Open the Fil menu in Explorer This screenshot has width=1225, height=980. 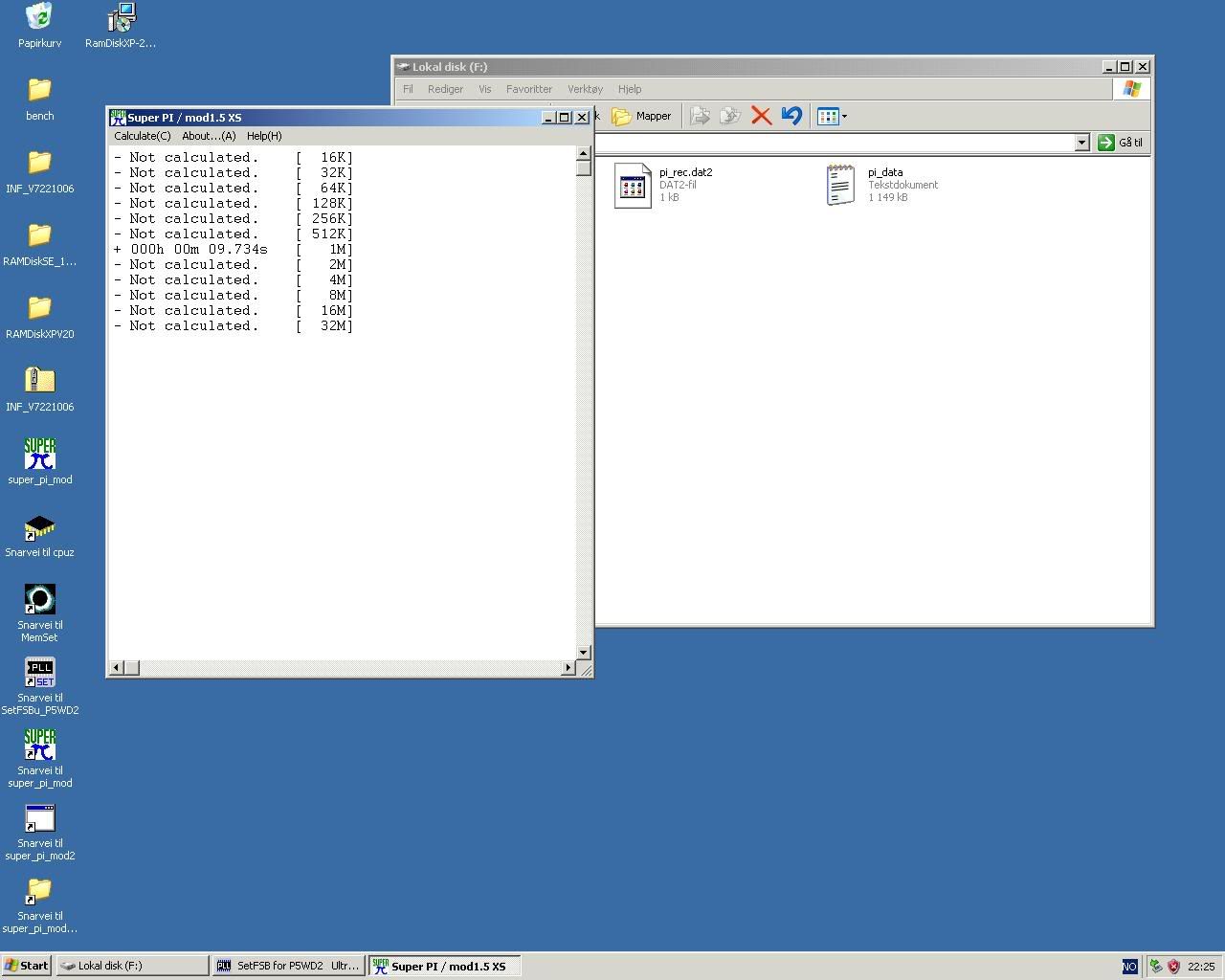click(408, 89)
